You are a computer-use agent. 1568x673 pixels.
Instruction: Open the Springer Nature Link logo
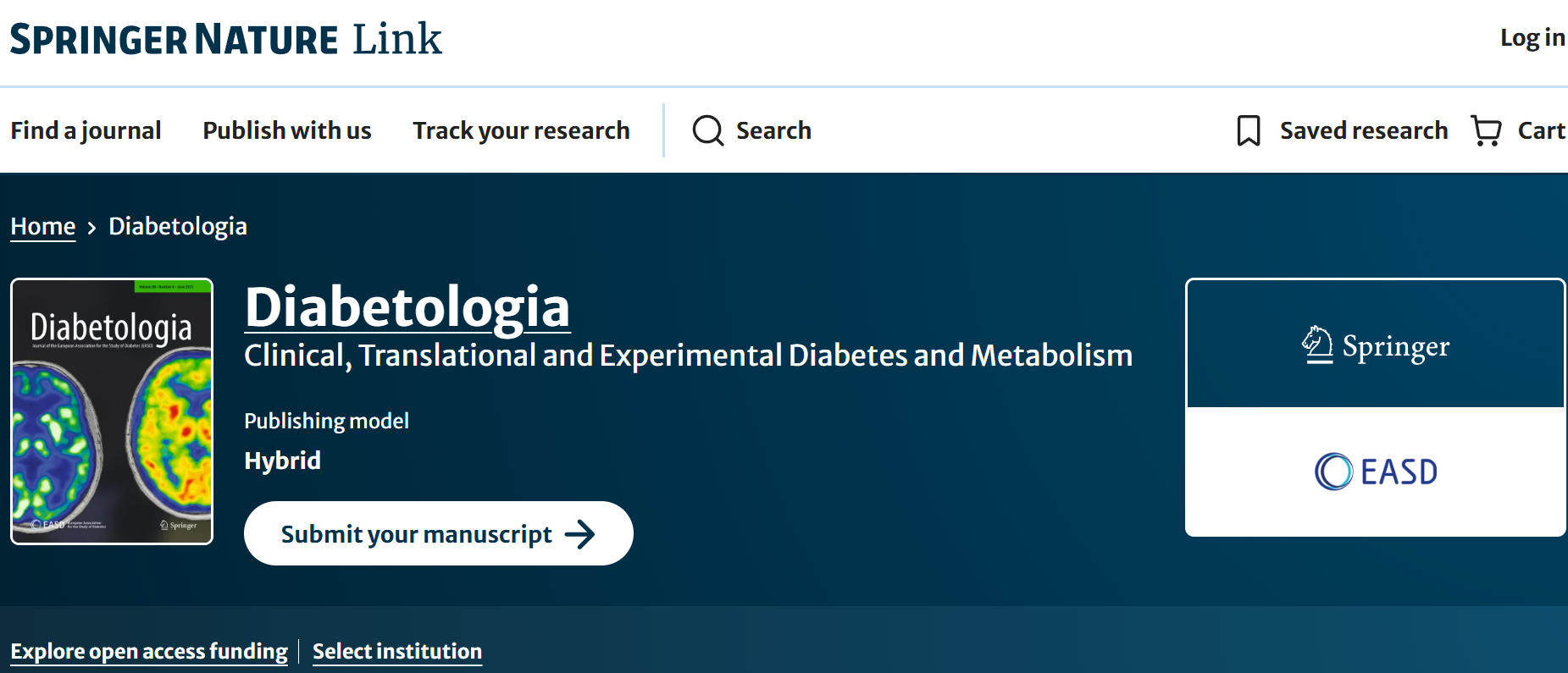pos(226,39)
